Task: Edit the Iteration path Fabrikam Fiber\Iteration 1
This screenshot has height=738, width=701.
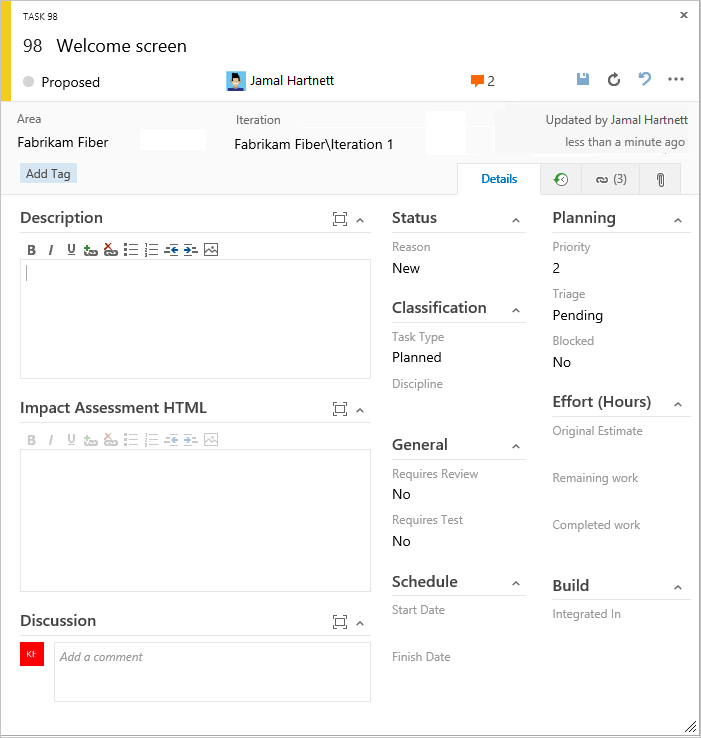Action: (314, 144)
